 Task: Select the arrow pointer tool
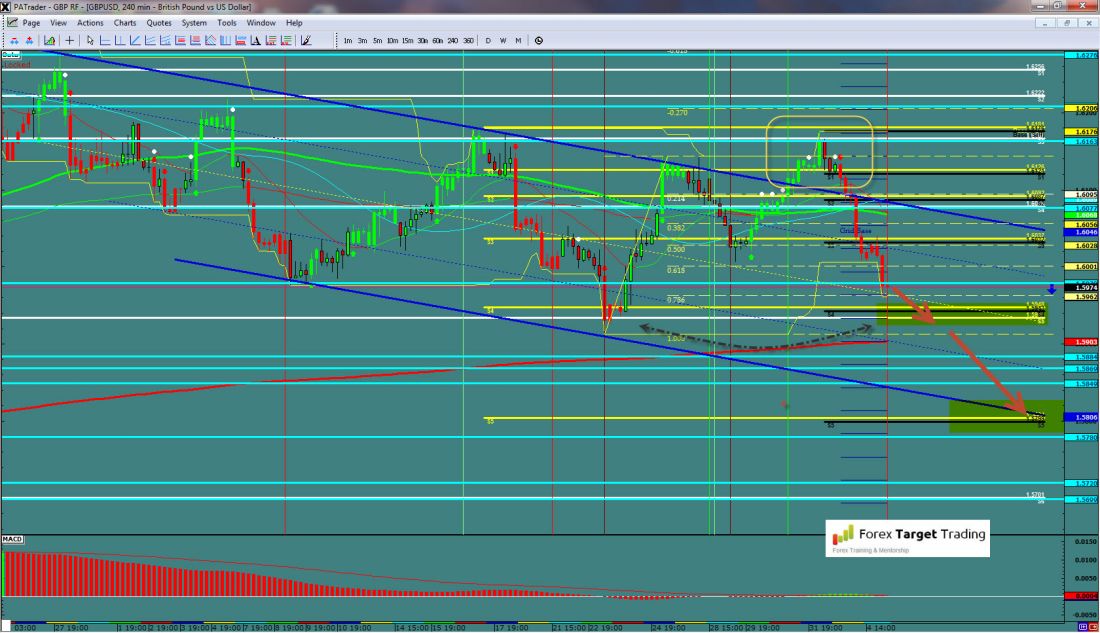tap(90, 40)
